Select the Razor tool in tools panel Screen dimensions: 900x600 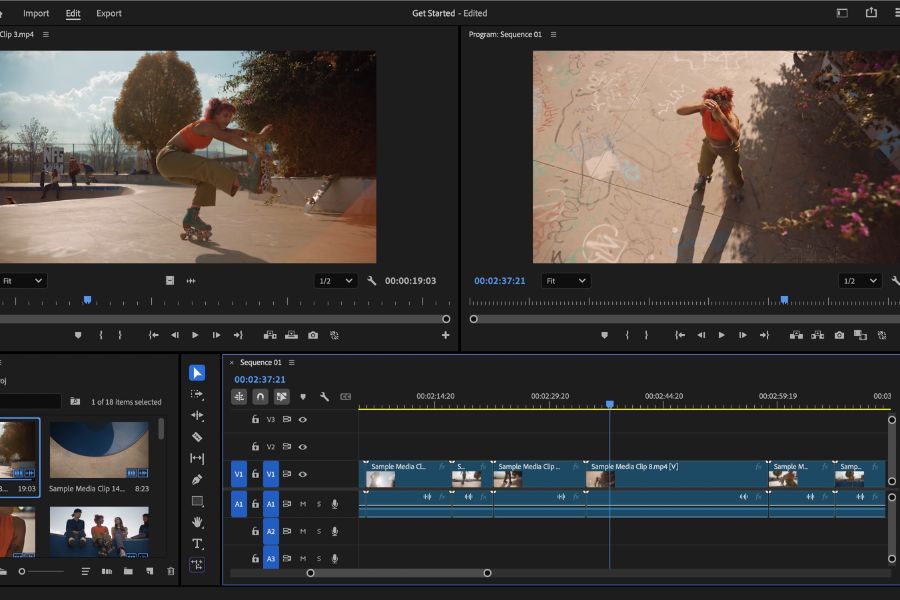point(197,437)
